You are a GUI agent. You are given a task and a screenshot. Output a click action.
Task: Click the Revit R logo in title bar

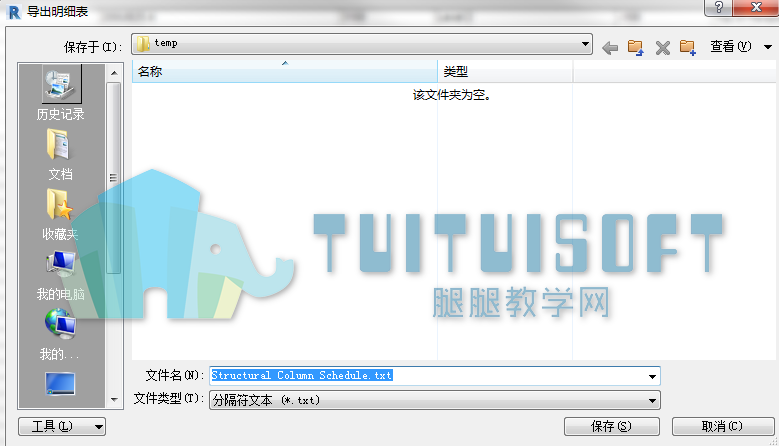[x=14, y=12]
